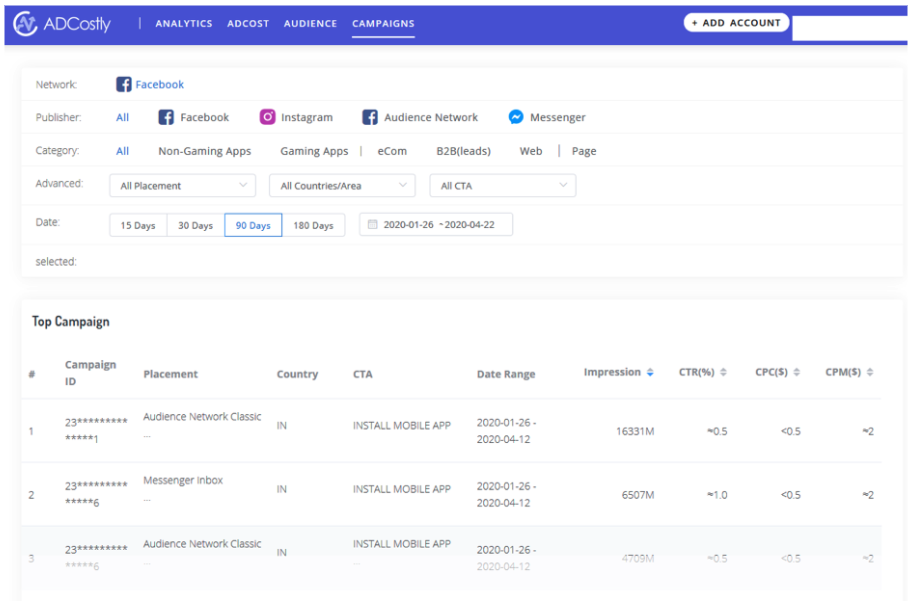Image resolution: width=914 pixels, height=611 pixels.
Task: Open the All Placement dropdown
Action: click(182, 186)
